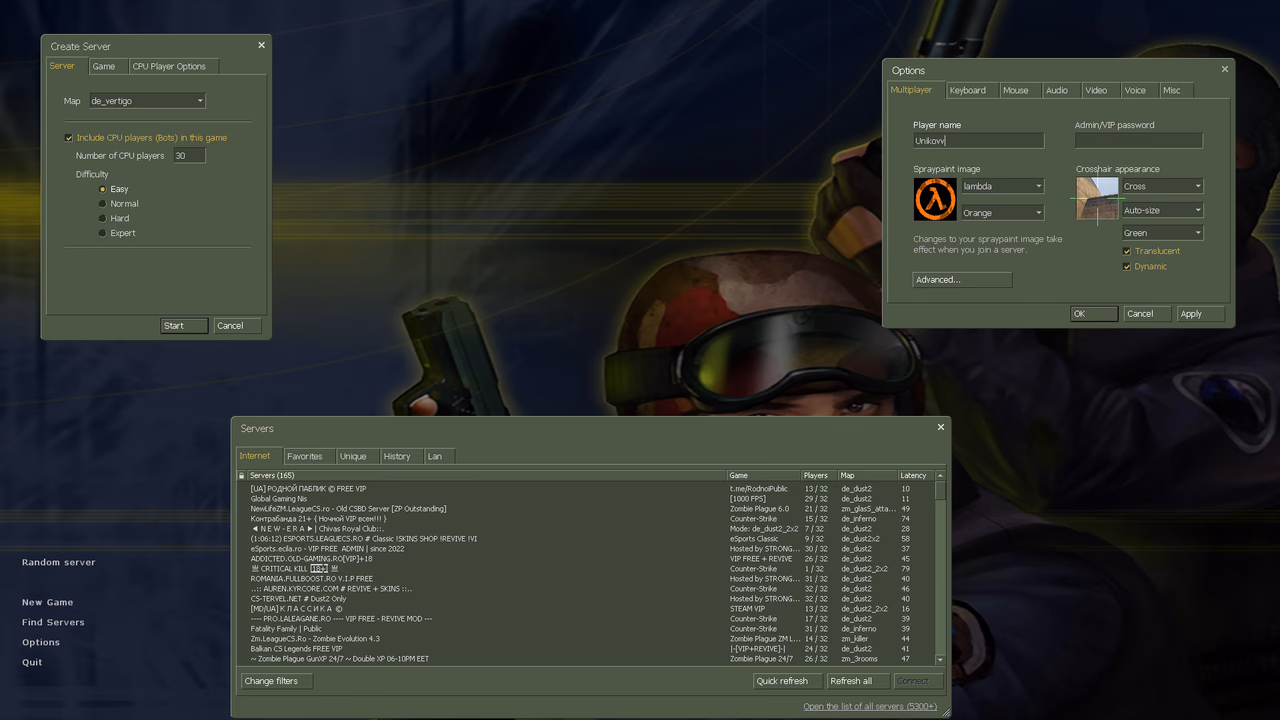Click the Advanced... button in Options
This screenshot has height=720, width=1280.
tap(962, 280)
